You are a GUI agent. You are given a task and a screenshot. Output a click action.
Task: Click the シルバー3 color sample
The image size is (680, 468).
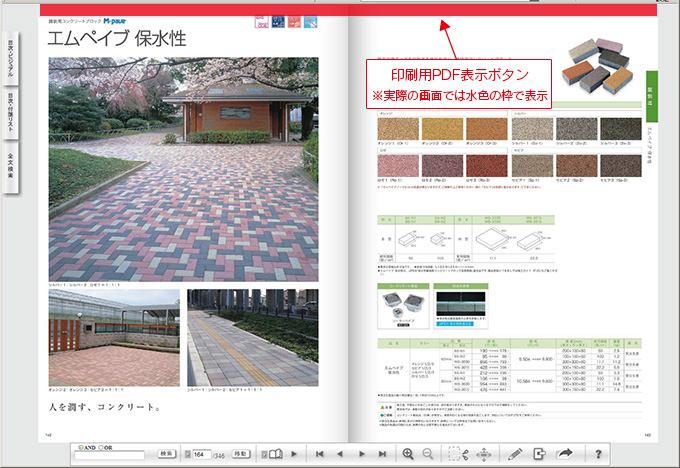[621, 129]
